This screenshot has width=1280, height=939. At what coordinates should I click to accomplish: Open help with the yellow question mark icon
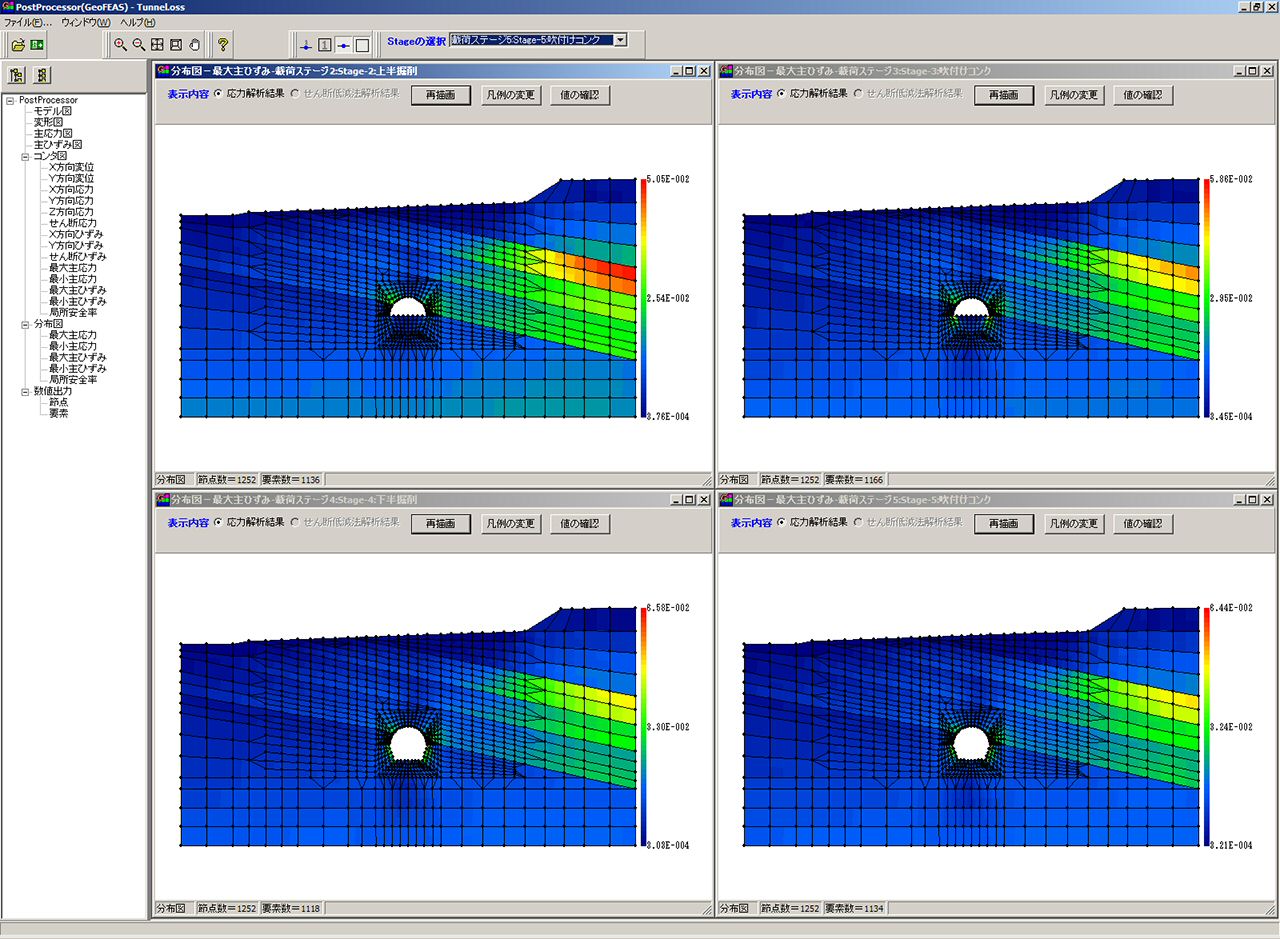tap(223, 44)
